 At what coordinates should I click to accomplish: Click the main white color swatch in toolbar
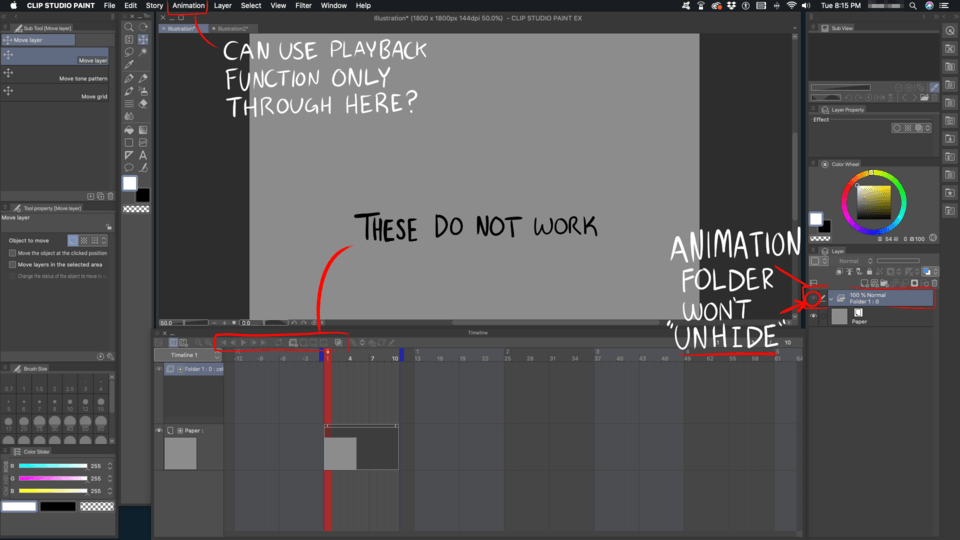click(x=130, y=183)
